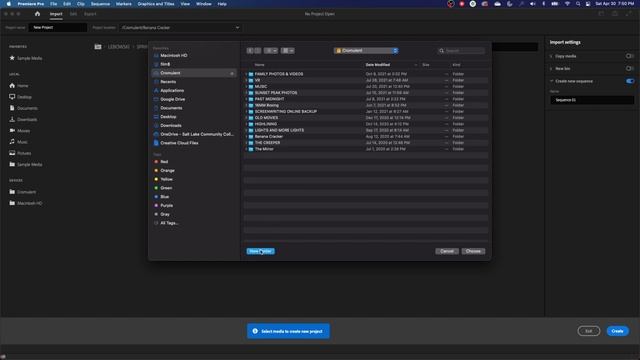Click the Apple menu icon
Viewport: 640px width, 360px height.
click(x=9, y=4)
